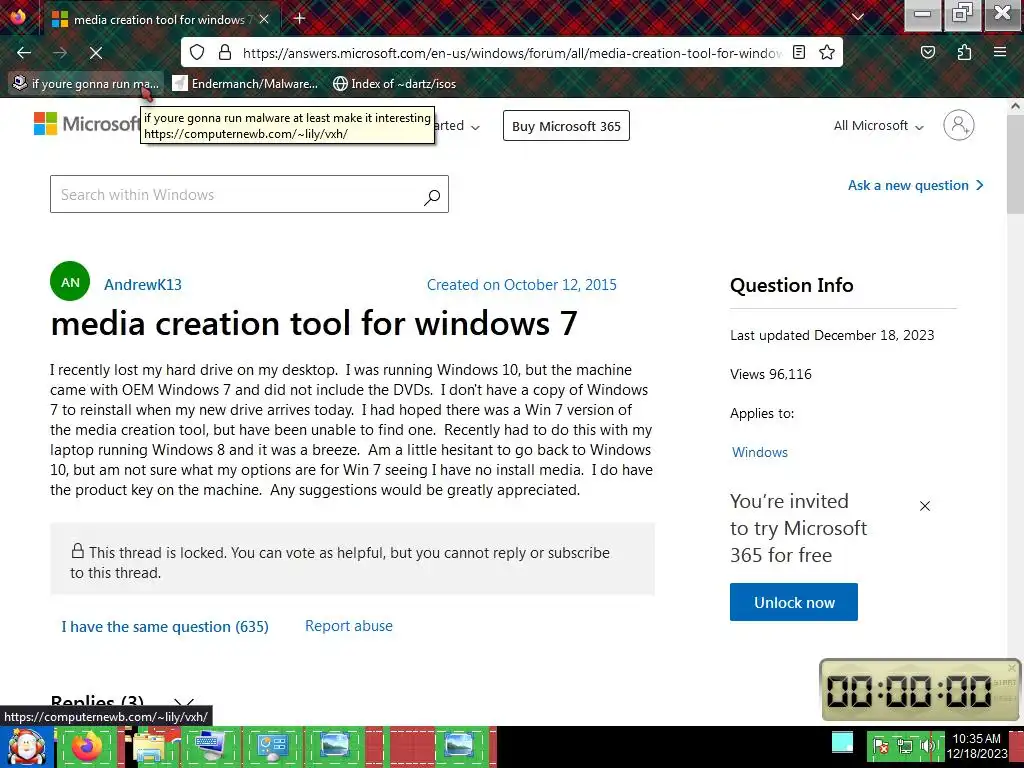Image resolution: width=1024 pixels, height=768 pixels.
Task: Stop loading the current page
Action: pyautogui.click(x=96, y=52)
